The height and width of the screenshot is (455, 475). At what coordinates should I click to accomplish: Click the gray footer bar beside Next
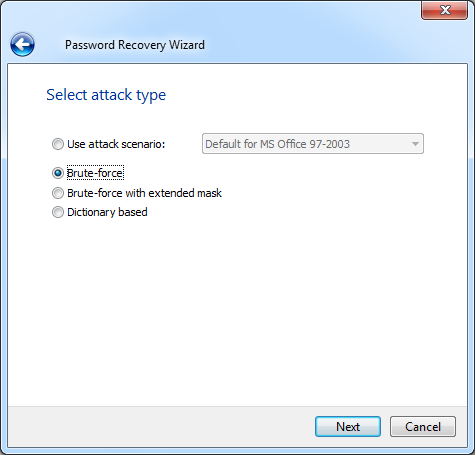(x=160, y=426)
